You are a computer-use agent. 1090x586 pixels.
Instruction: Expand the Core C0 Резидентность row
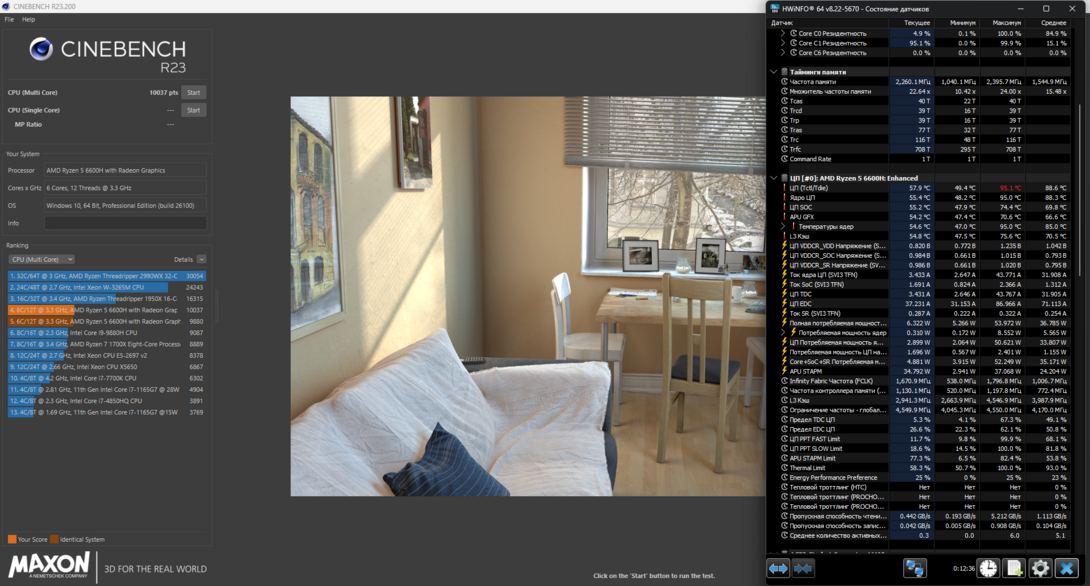[x=783, y=33]
